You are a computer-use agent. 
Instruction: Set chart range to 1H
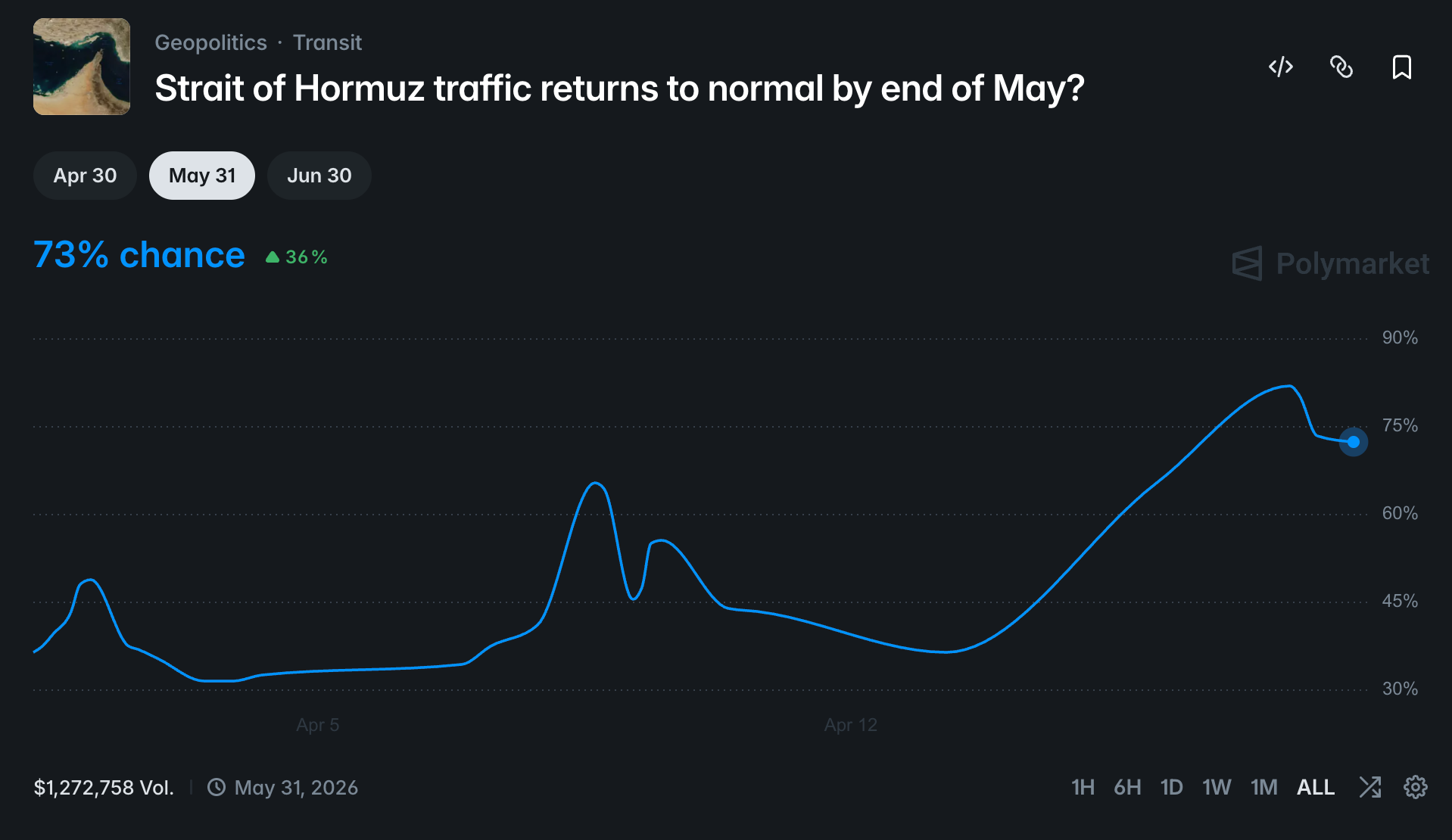pyautogui.click(x=1083, y=787)
